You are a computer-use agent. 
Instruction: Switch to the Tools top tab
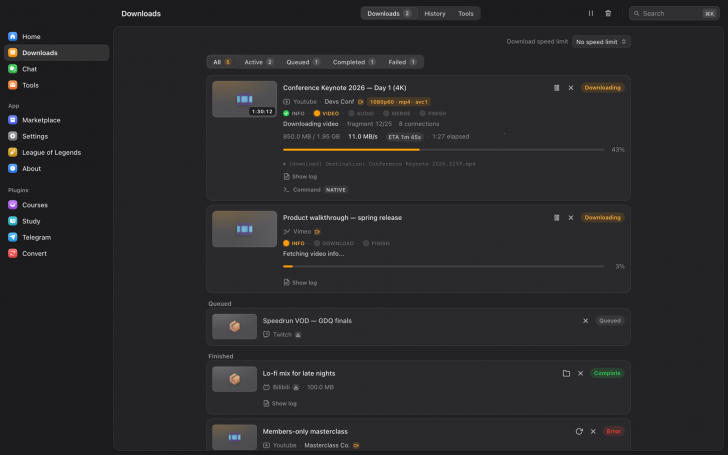point(466,13)
